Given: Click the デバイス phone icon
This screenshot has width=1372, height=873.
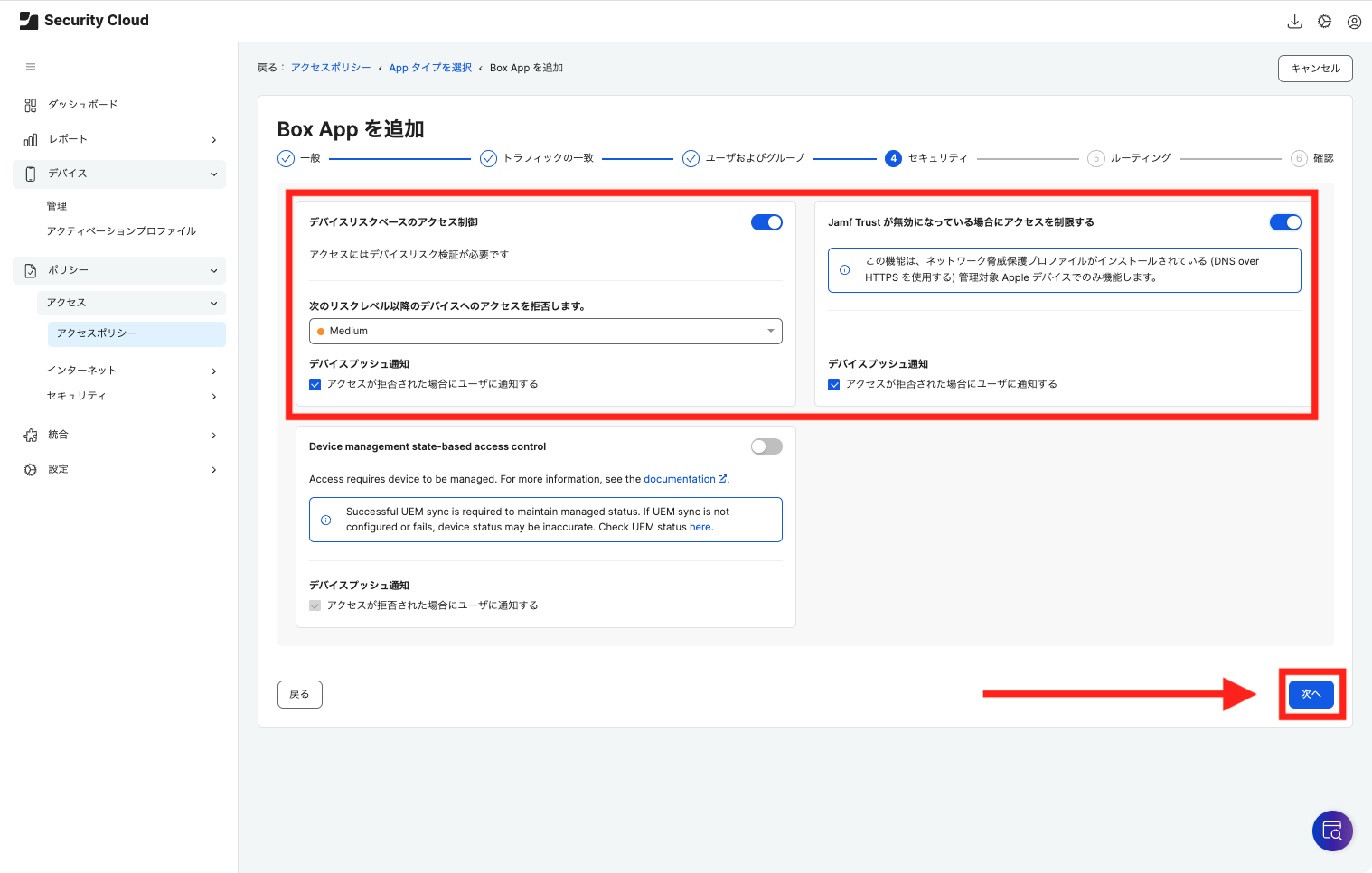Looking at the screenshot, I should click(31, 174).
